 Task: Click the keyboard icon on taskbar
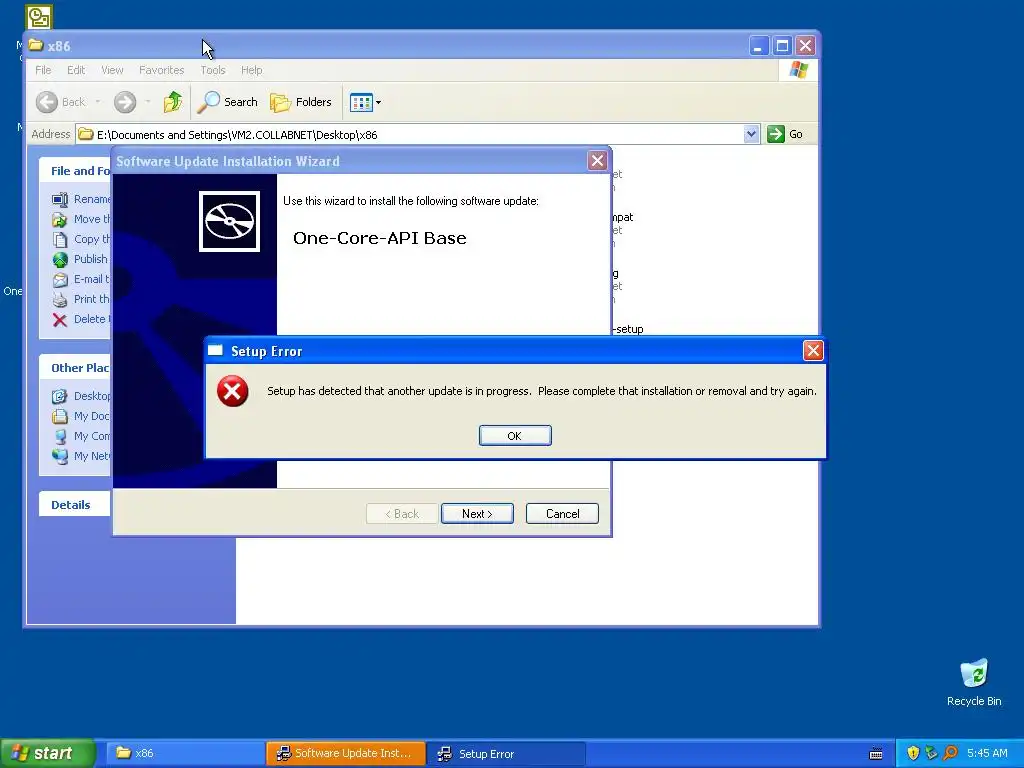click(x=876, y=754)
